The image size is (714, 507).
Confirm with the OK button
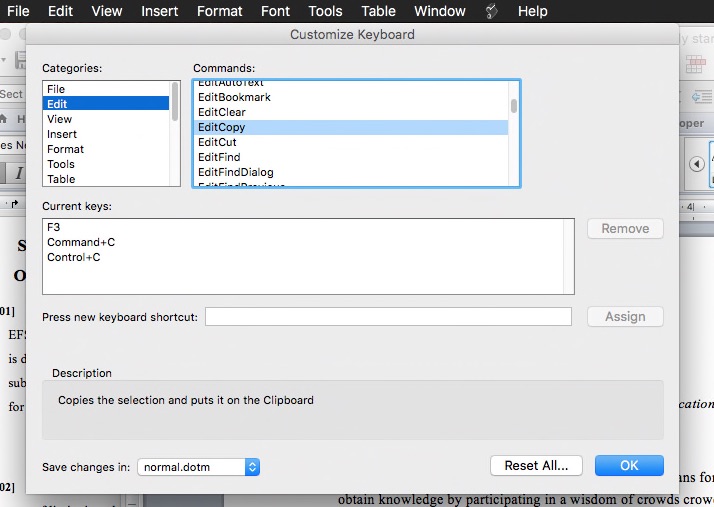[x=629, y=466]
